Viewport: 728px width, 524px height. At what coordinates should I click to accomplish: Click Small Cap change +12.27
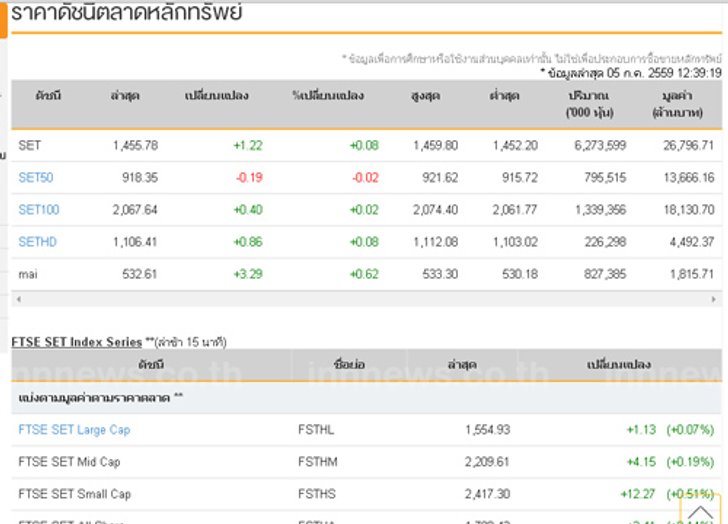638,494
